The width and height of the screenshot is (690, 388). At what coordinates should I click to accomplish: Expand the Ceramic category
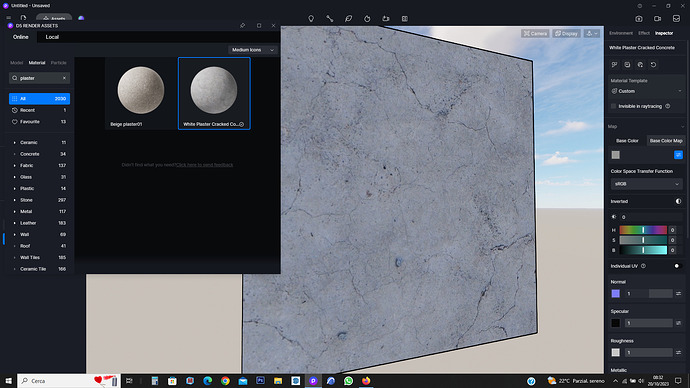point(15,143)
